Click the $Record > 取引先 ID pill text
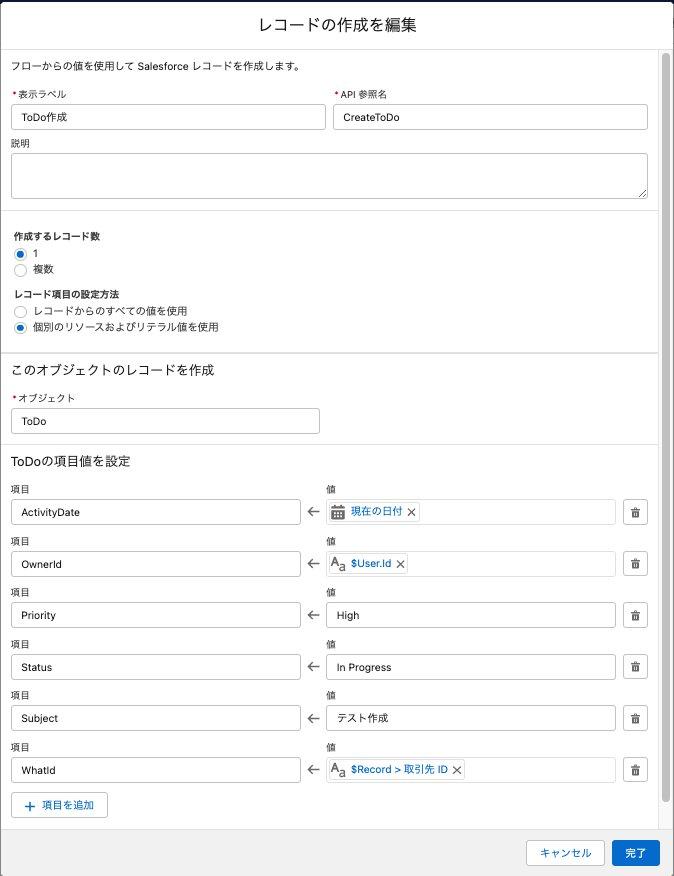The width and height of the screenshot is (674, 876). point(399,770)
